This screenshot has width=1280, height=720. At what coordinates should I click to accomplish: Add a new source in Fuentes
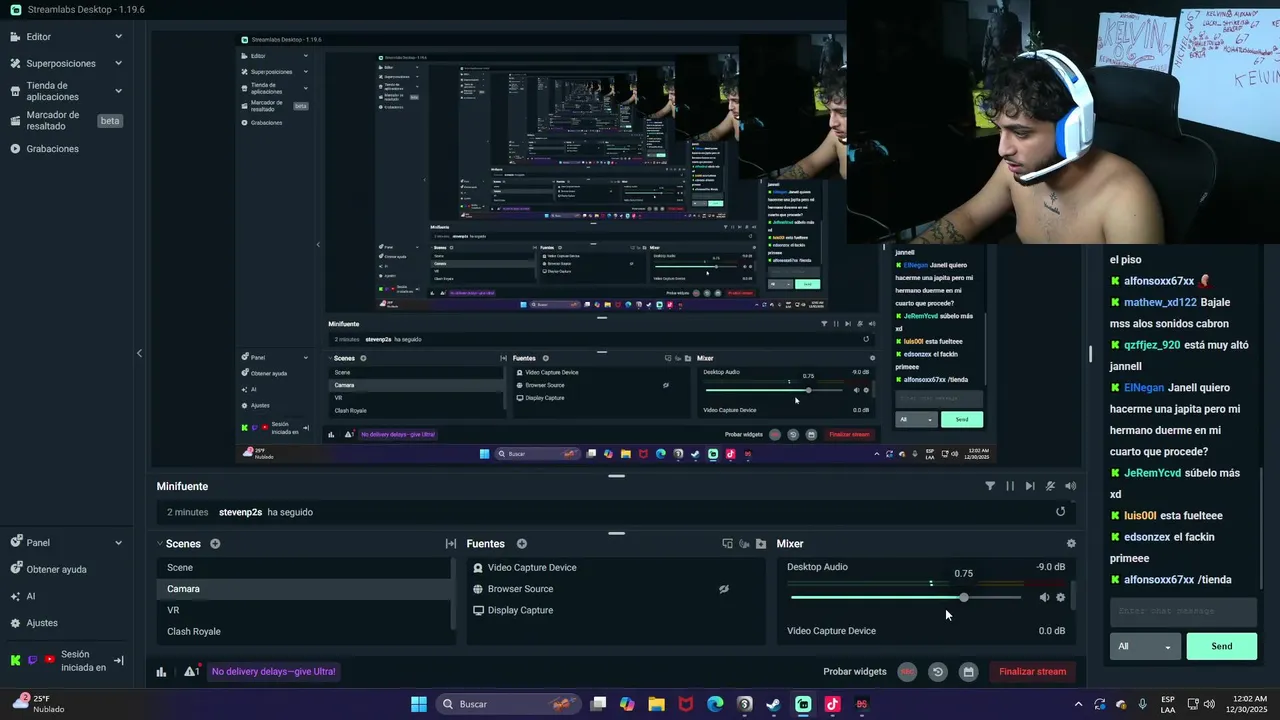coord(522,544)
